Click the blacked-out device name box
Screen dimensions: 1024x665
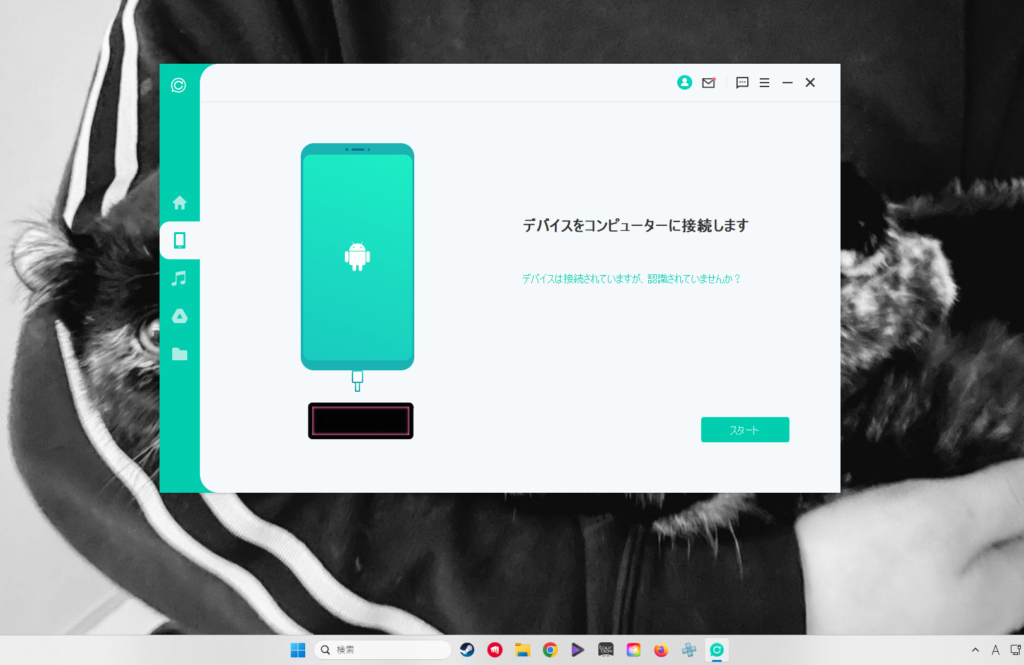click(x=360, y=421)
